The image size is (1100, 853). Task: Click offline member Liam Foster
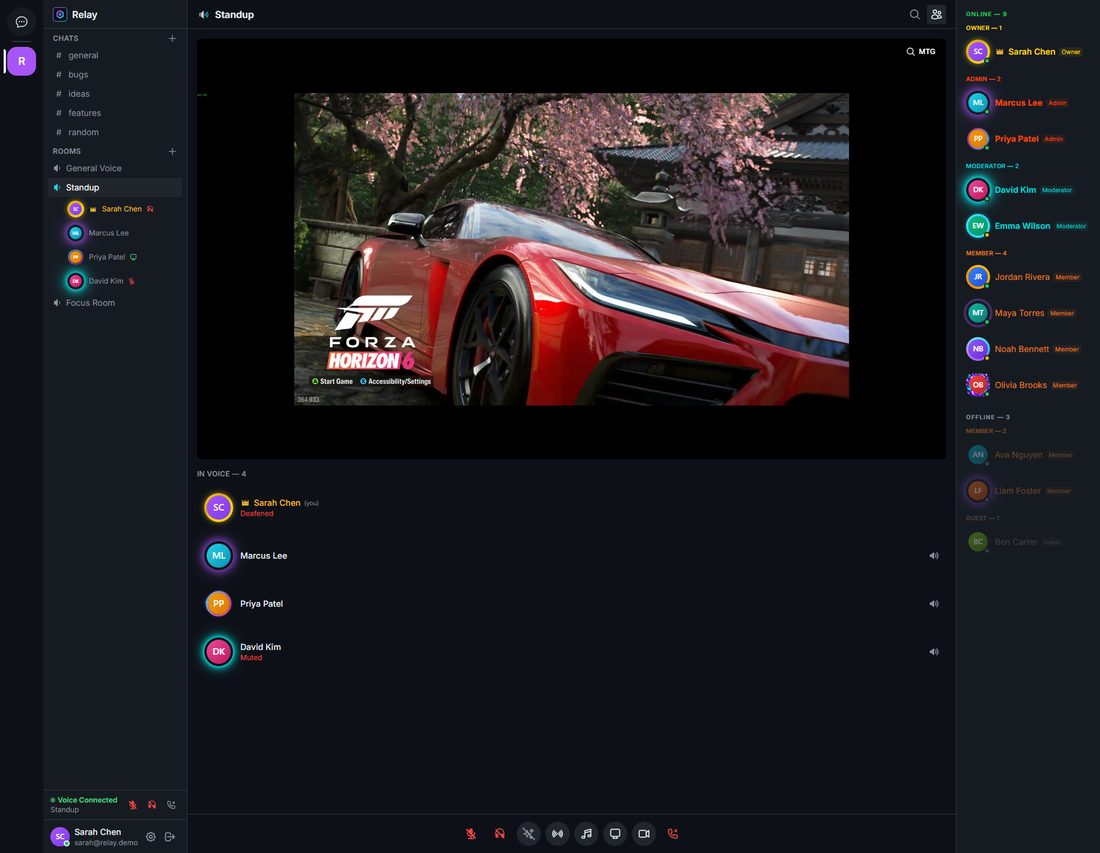tap(1026, 491)
